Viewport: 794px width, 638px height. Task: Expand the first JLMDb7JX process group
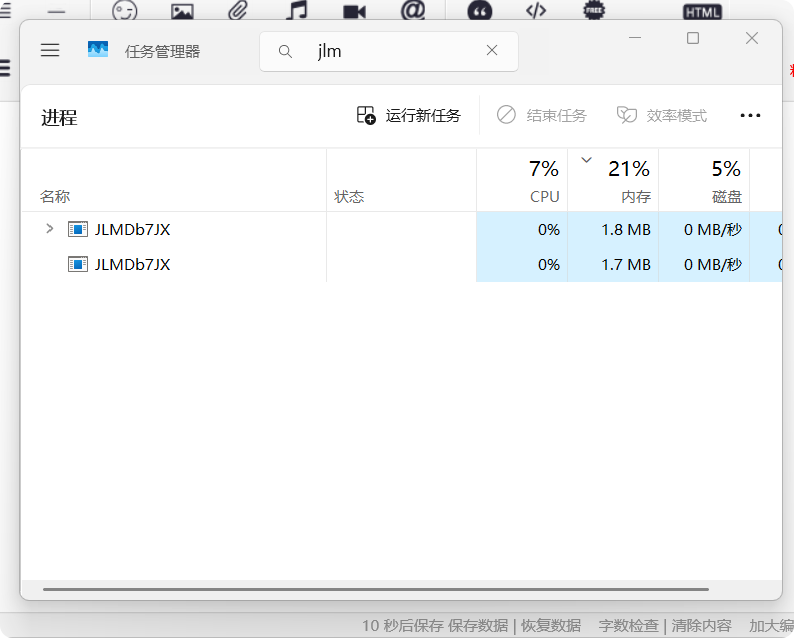click(50, 229)
